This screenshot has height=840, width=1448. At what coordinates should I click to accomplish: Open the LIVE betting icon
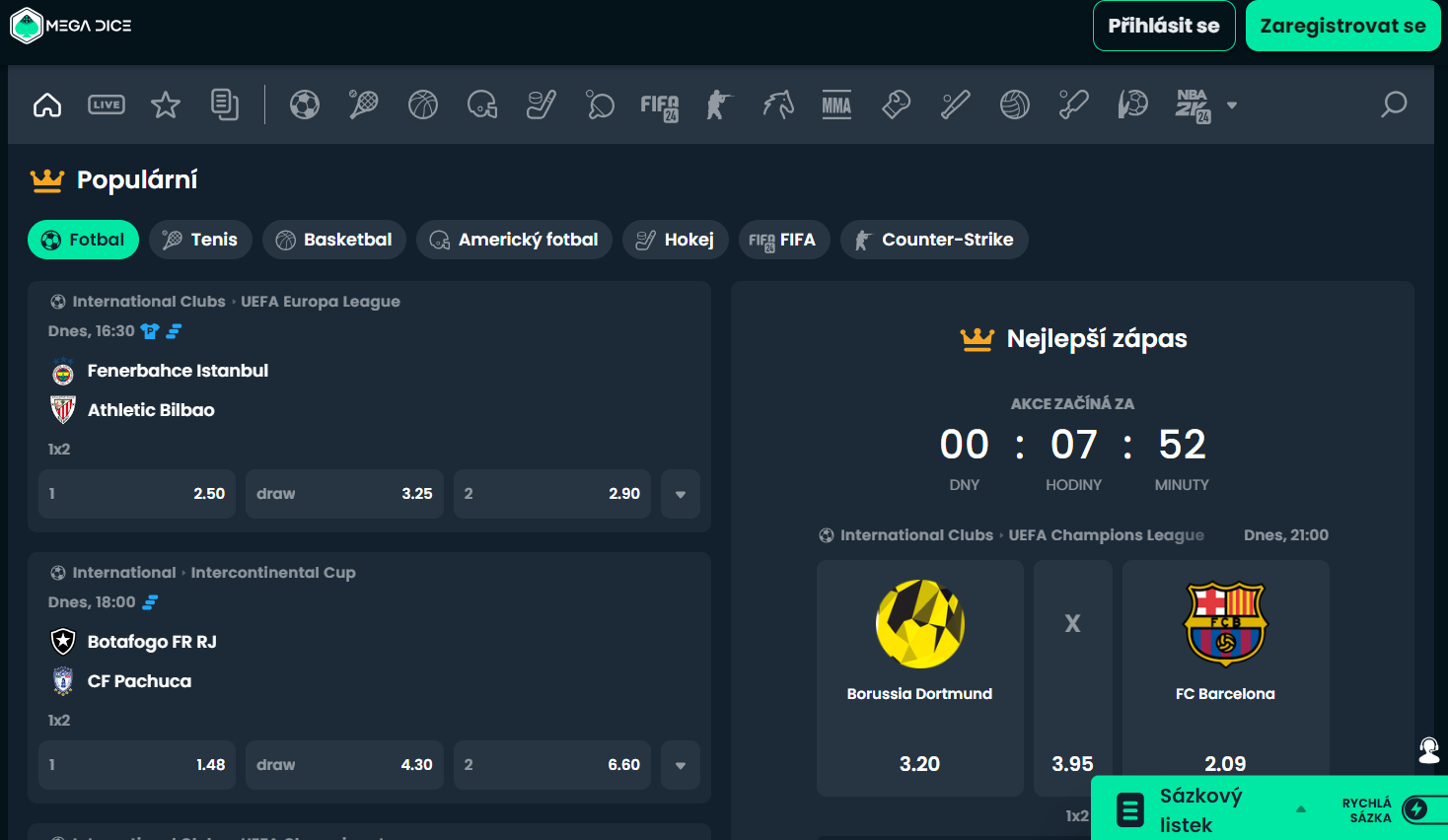click(x=107, y=105)
